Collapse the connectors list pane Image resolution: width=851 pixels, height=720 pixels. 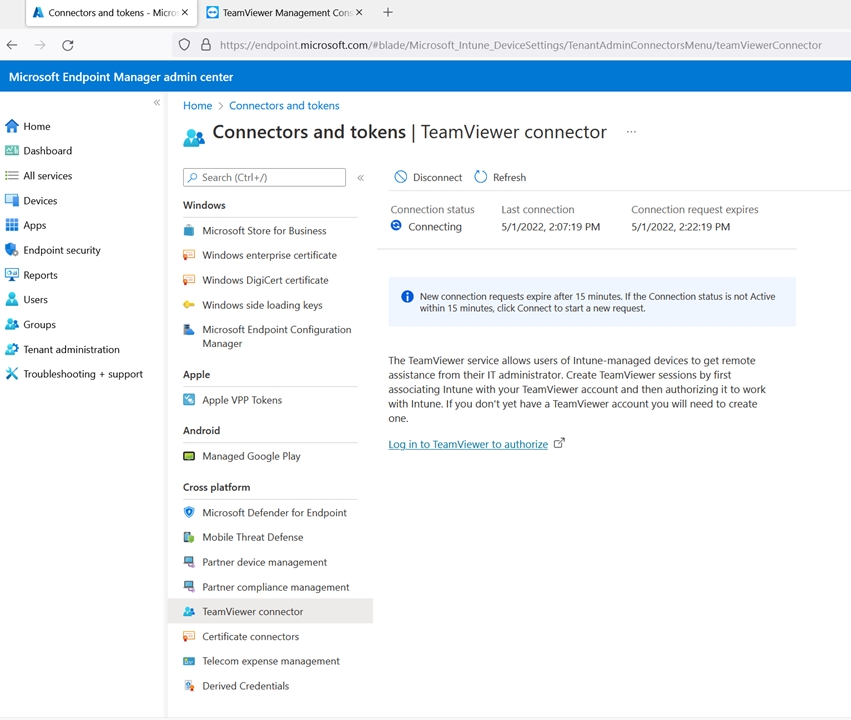[360, 176]
